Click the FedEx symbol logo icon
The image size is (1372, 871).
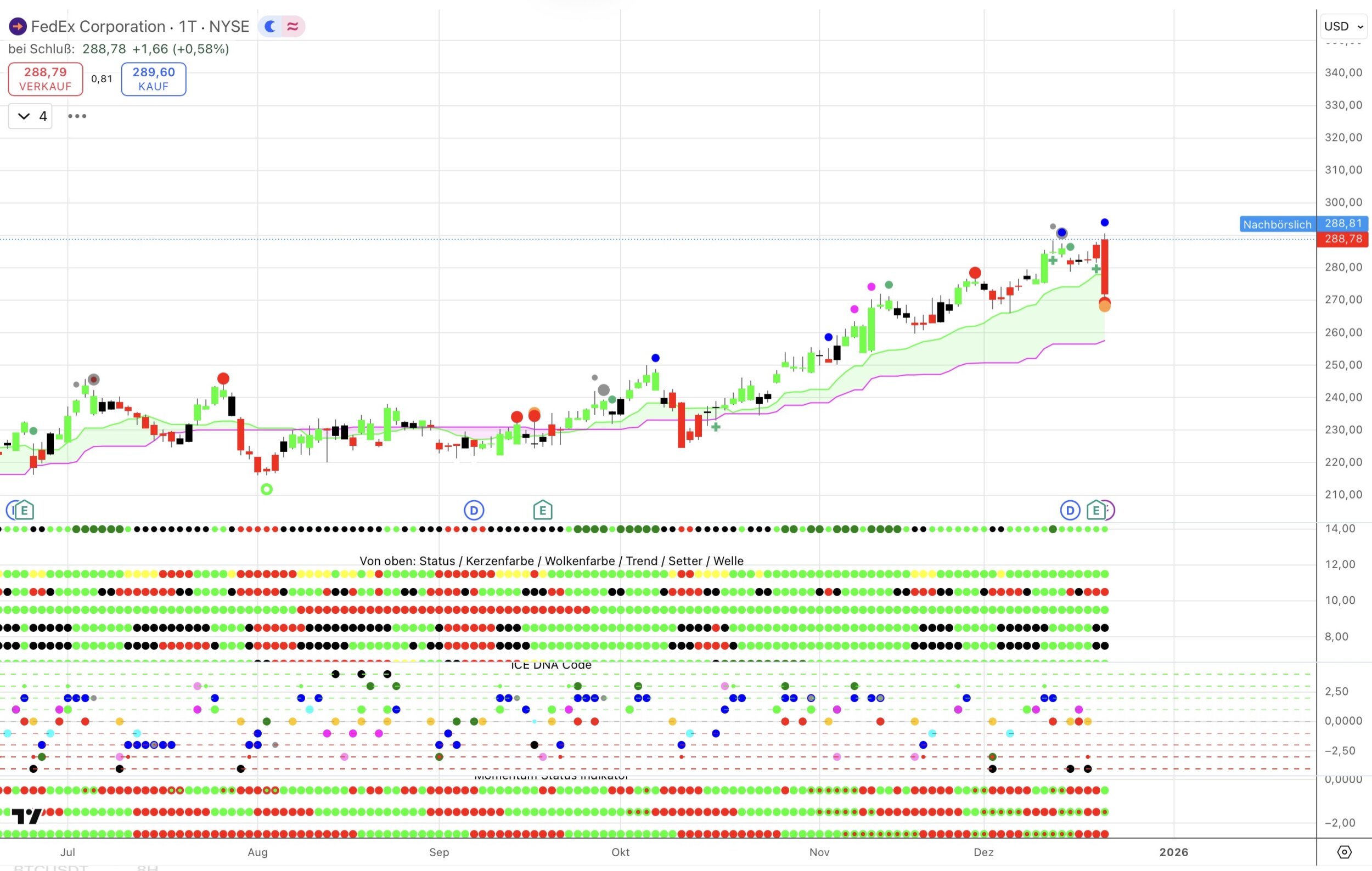click(18, 26)
